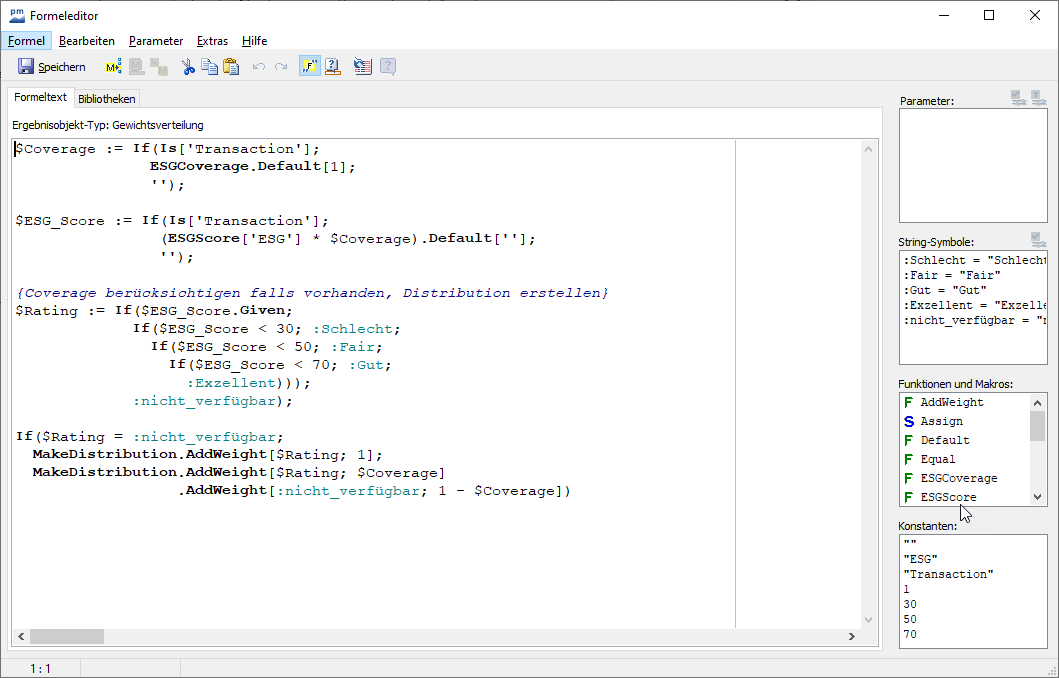Click the yellow M+ macro icon

(113, 67)
